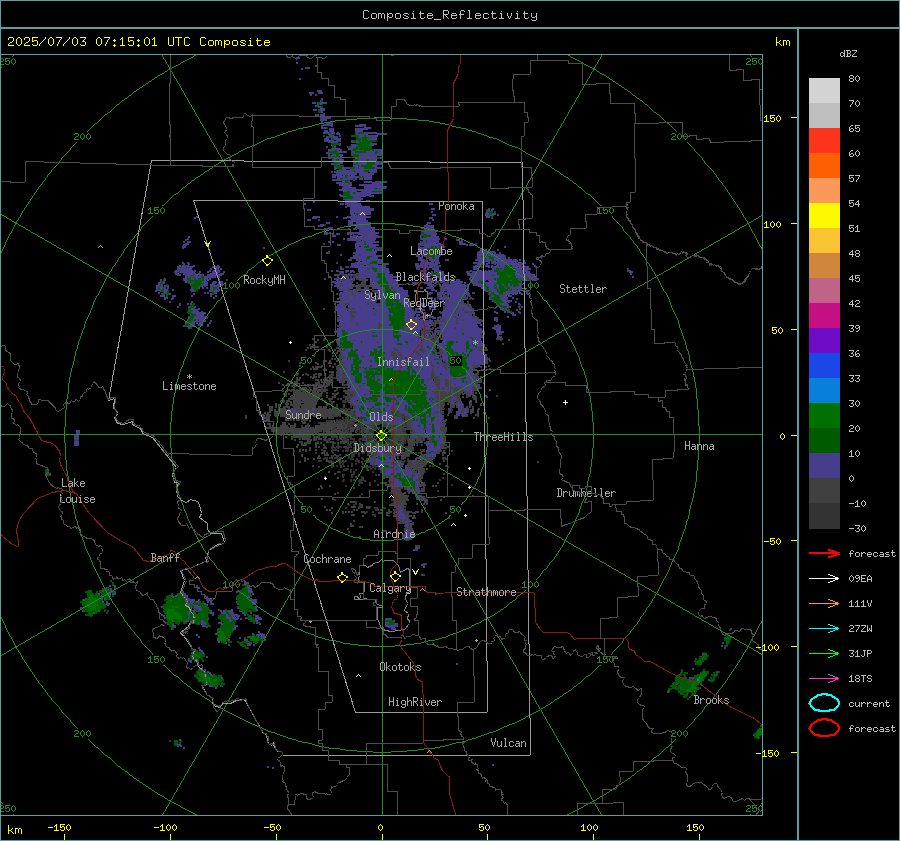900x841 pixels.
Task: Click the cyan current ellipse icon
Action: coord(824,703)
